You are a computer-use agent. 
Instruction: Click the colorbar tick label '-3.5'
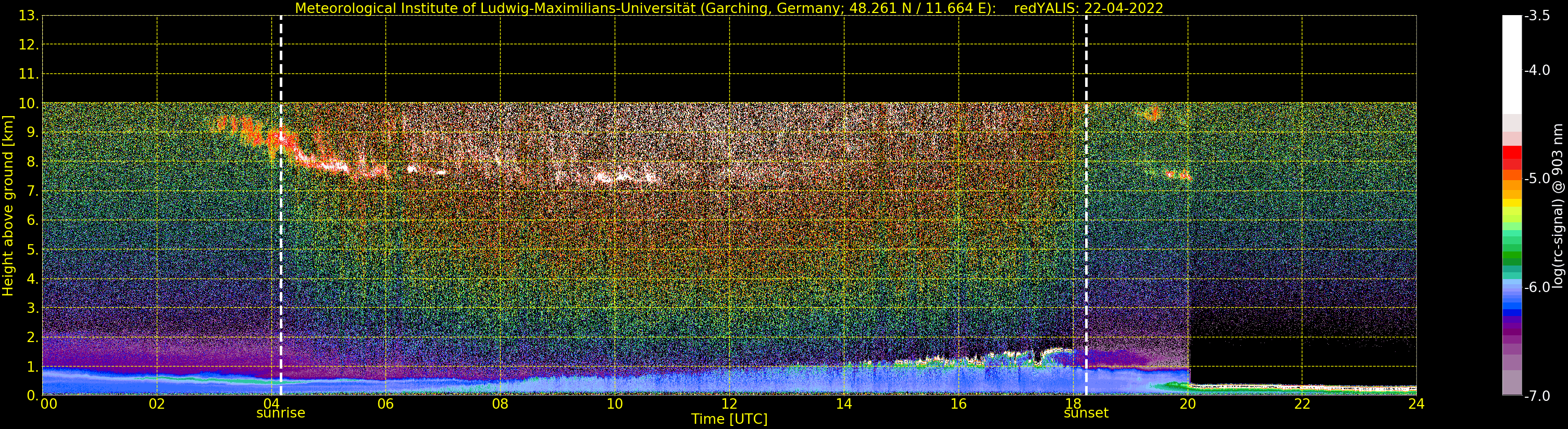coord(1537,17)
